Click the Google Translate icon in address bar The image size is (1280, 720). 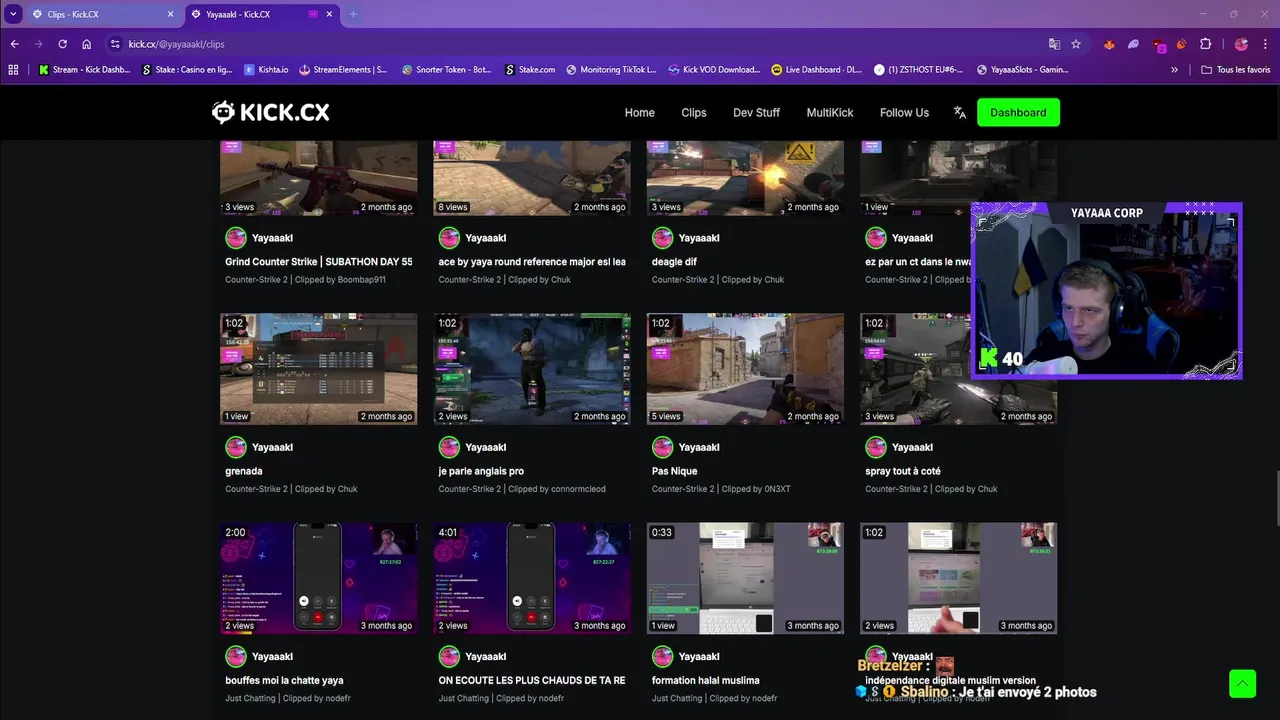pyautogui.click(x=1054, y=44)
